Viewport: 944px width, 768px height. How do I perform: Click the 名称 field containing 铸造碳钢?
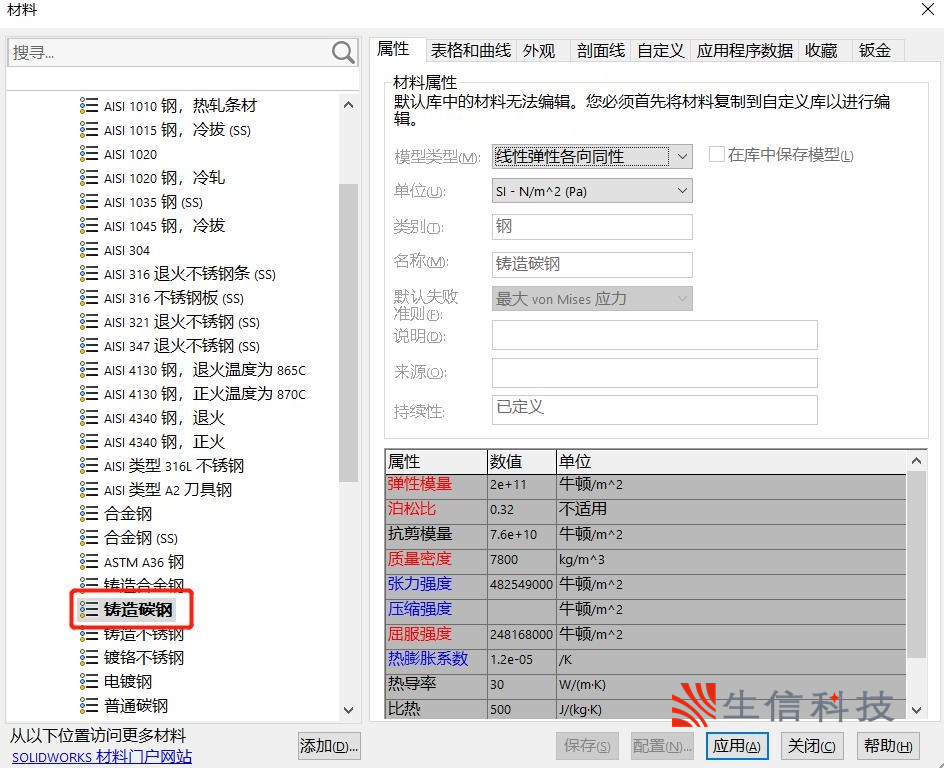click(x=592, y=264)
